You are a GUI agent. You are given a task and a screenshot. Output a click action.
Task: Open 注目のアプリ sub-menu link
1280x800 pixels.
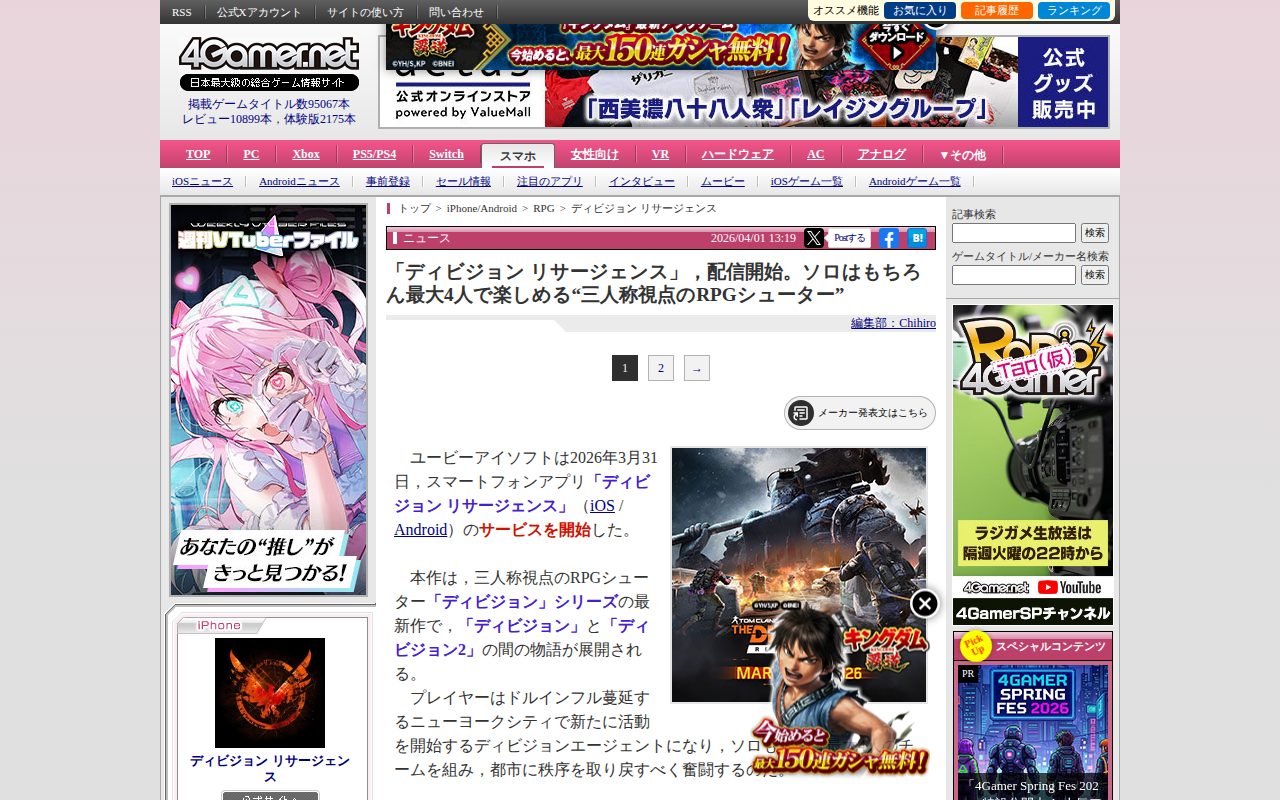pos(550,181)
